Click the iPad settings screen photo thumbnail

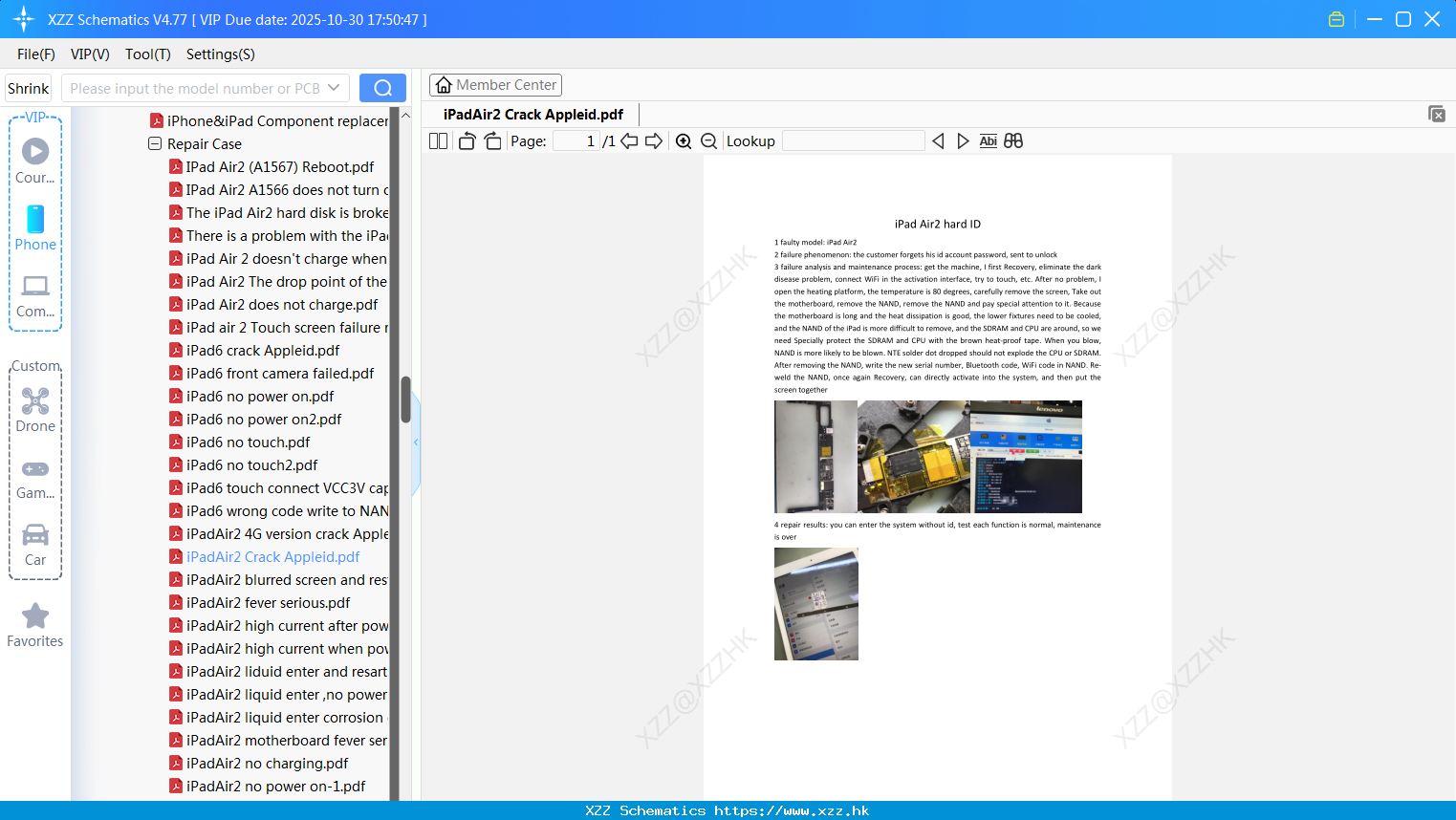[x=816, y=604]
